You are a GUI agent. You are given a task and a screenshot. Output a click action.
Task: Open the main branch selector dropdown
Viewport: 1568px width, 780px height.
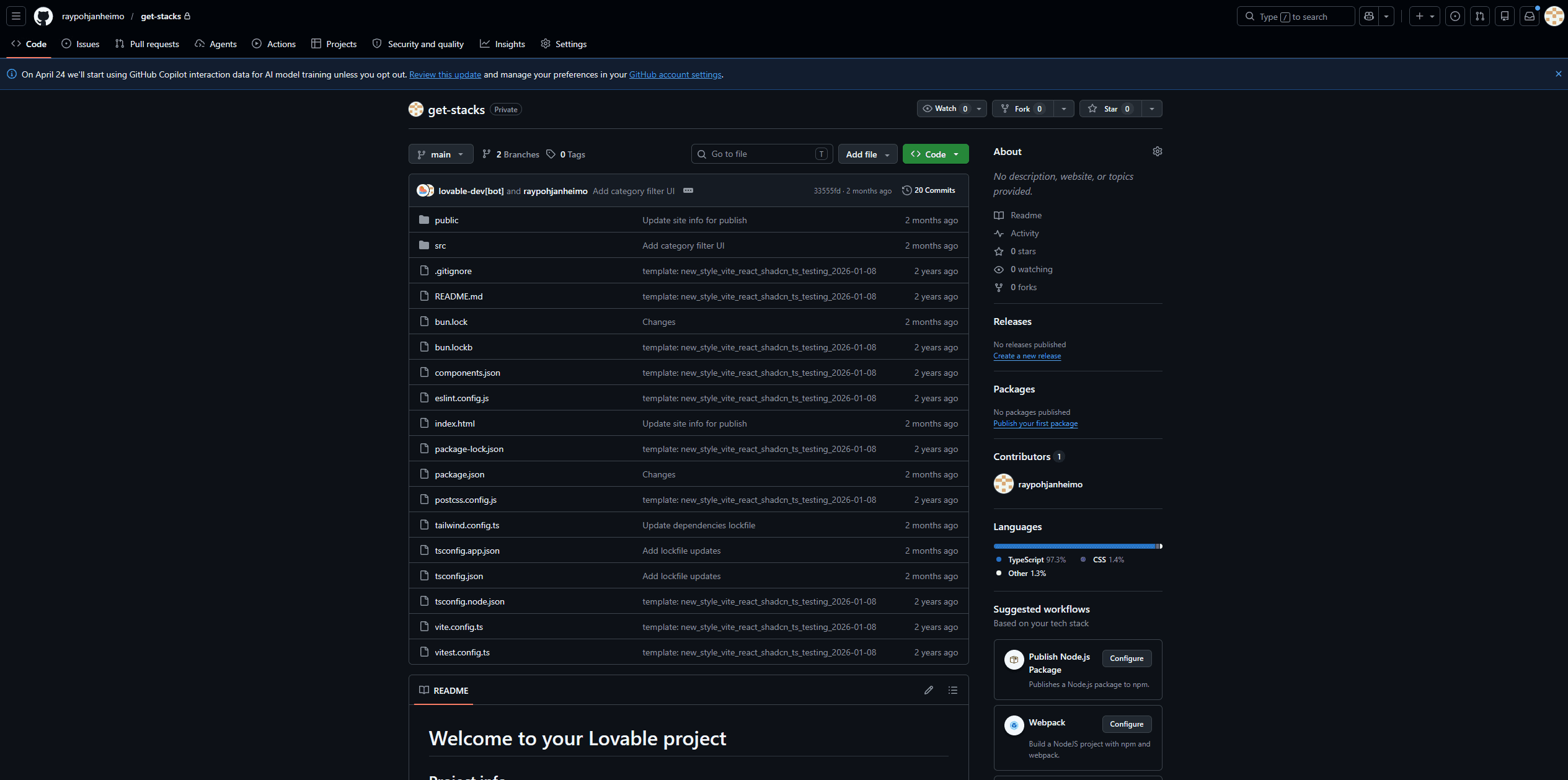[x=441, y=154]
